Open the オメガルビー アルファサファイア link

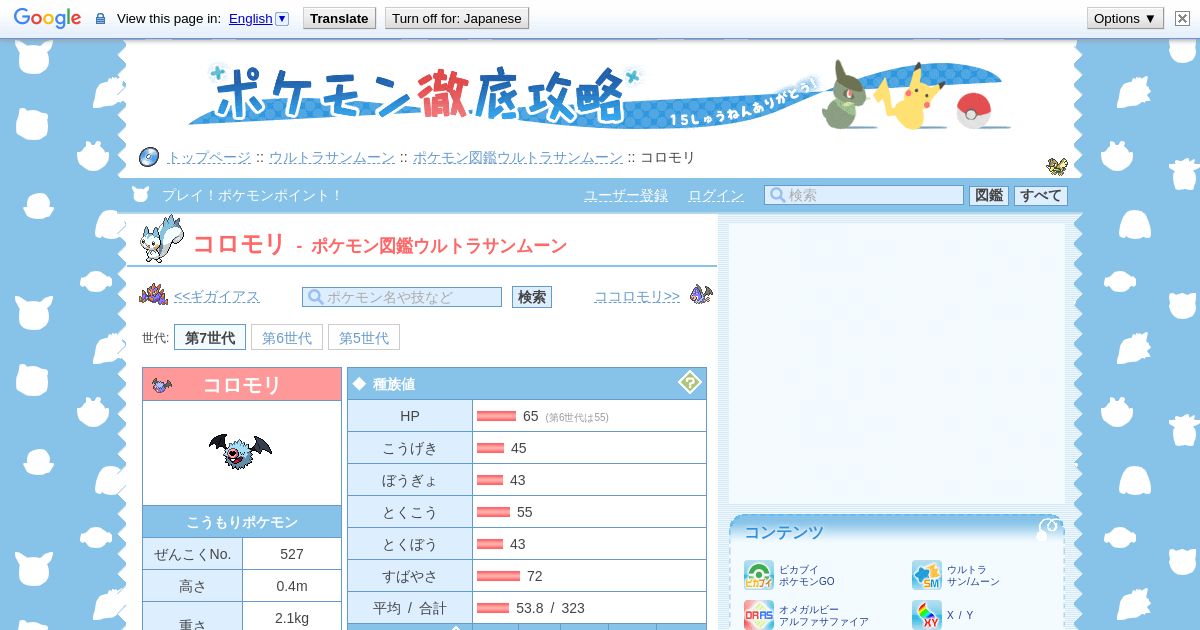[824, 615]
